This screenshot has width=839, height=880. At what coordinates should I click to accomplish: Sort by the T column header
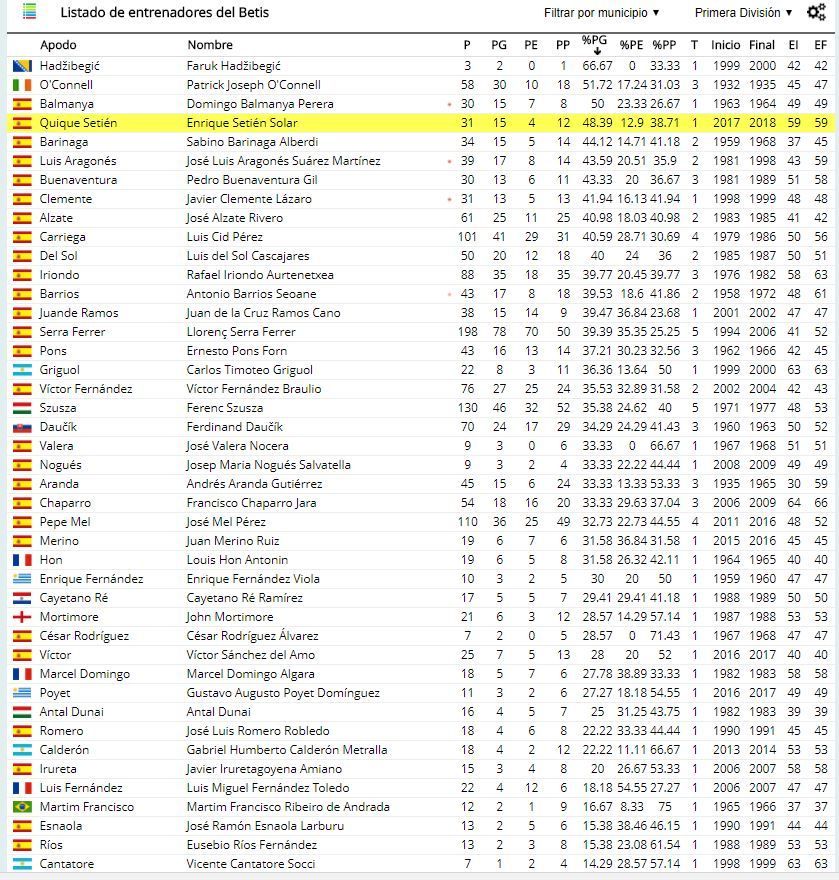(694, 45)
